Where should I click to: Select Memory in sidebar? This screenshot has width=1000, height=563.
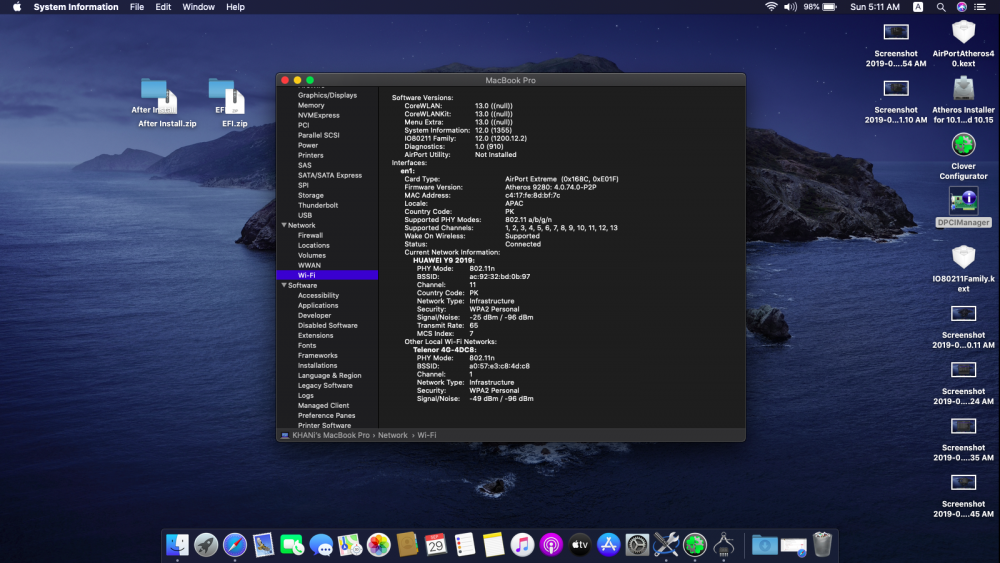pyautogui.click(x=311, y=105)
